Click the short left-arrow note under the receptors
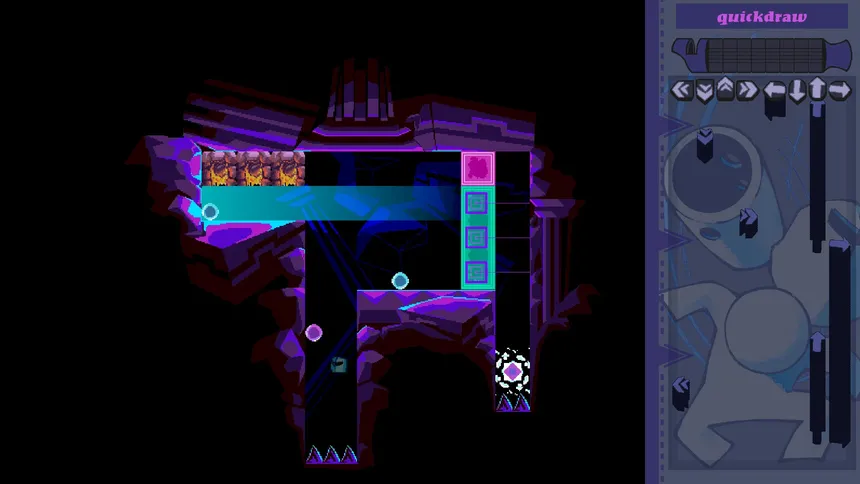This screenshot has height=484, width=860. point(775,108)
